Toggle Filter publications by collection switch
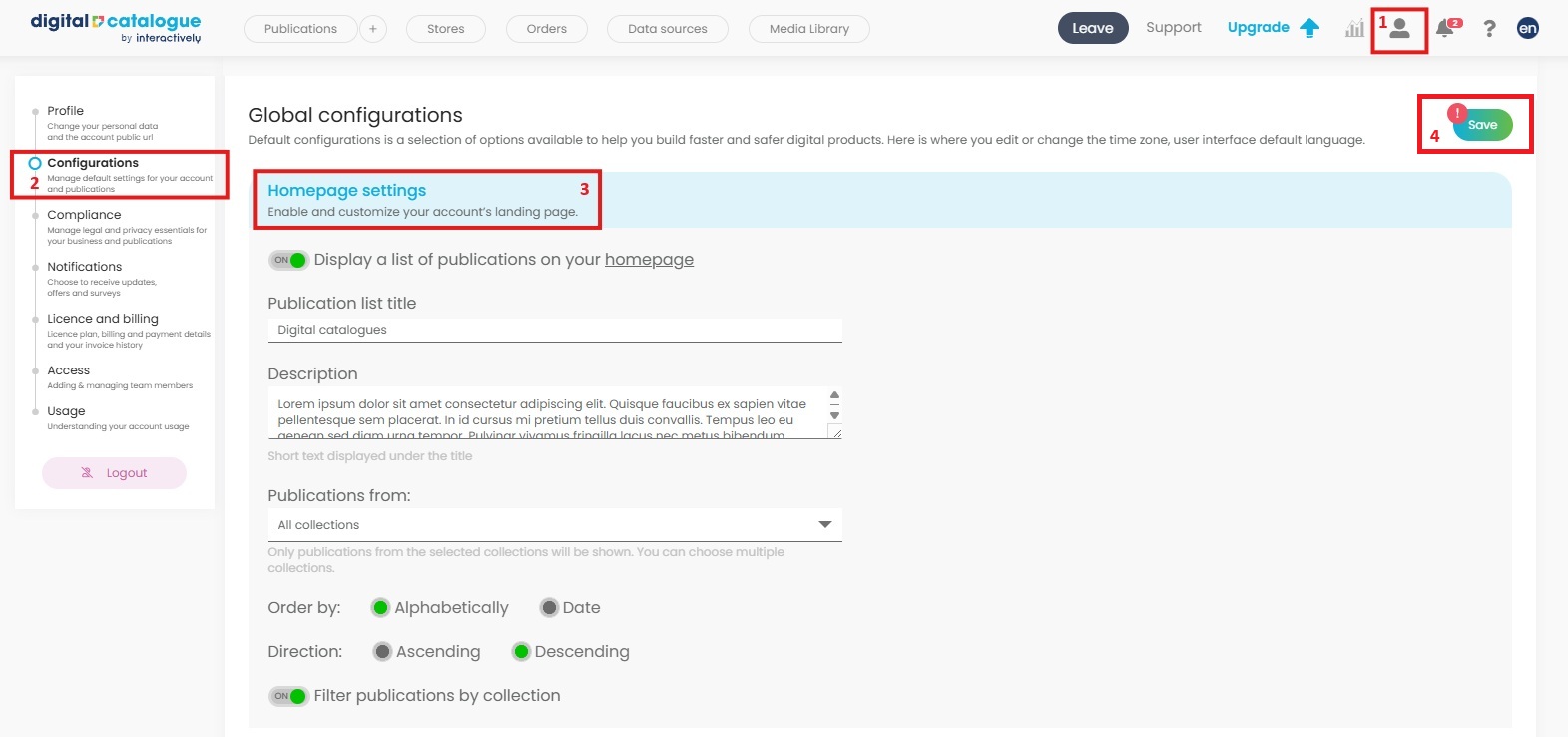 pos(288,696)
